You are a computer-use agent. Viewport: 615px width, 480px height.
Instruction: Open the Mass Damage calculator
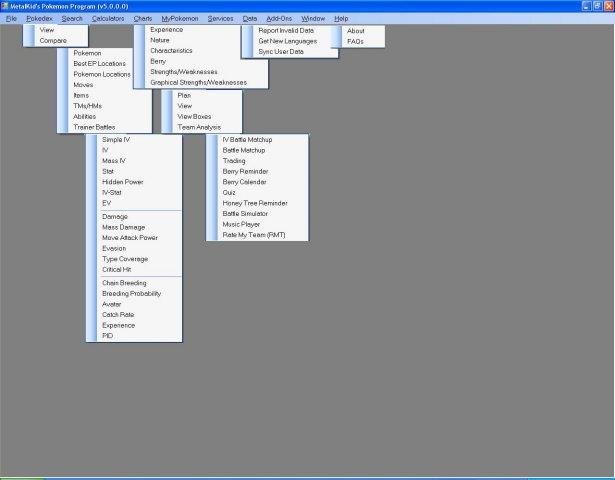(124, 227)
